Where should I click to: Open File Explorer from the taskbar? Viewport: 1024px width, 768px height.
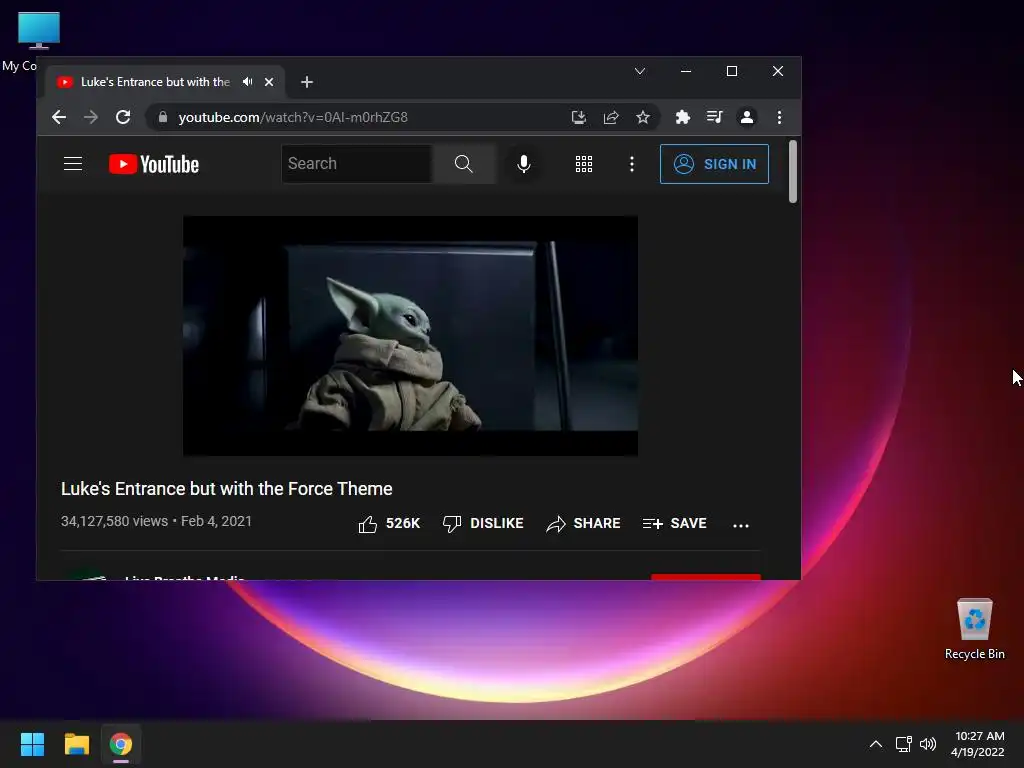(76, 744)
